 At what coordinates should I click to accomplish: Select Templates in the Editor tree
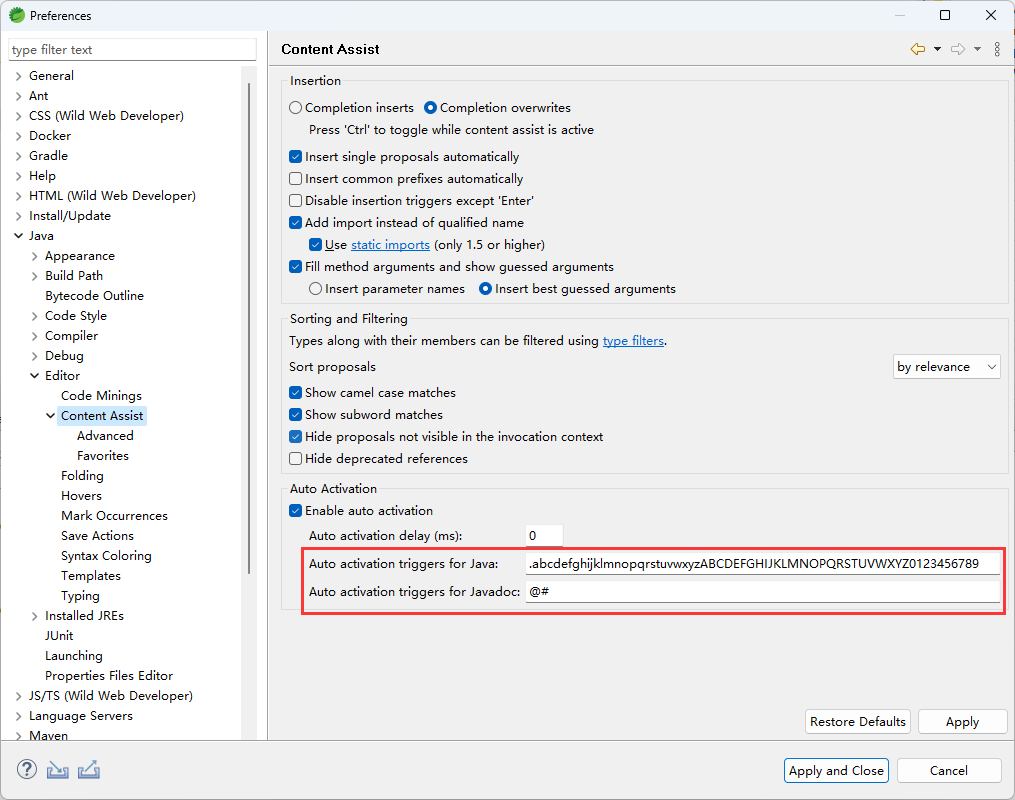pyautogui.click(x=90, y=576)
